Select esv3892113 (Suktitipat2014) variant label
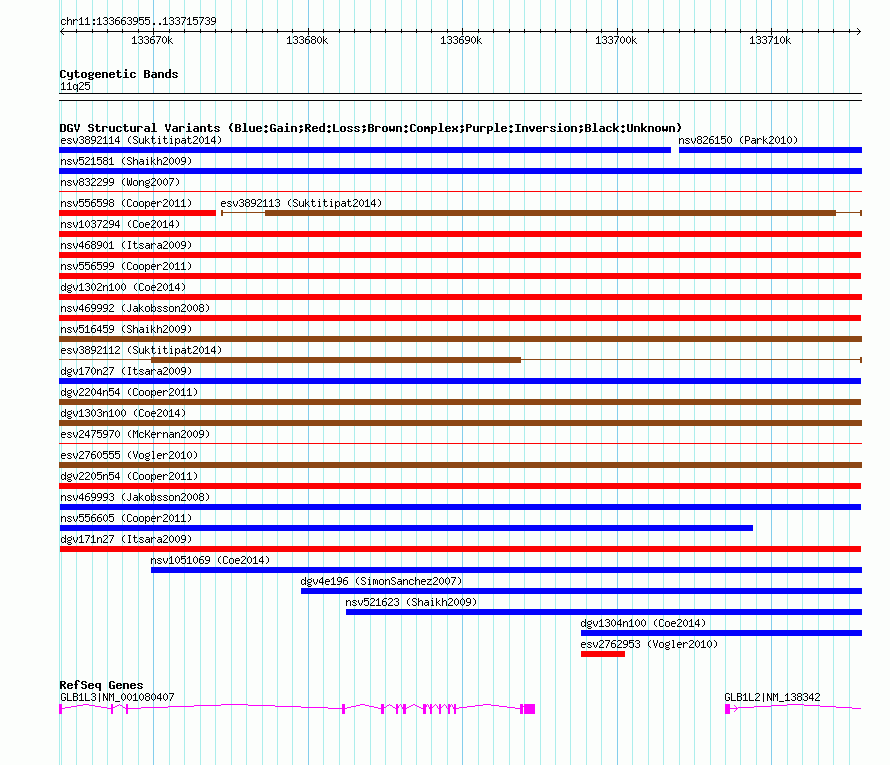The height and width of the screenshot is (765, 890). [x=301, y=203]
